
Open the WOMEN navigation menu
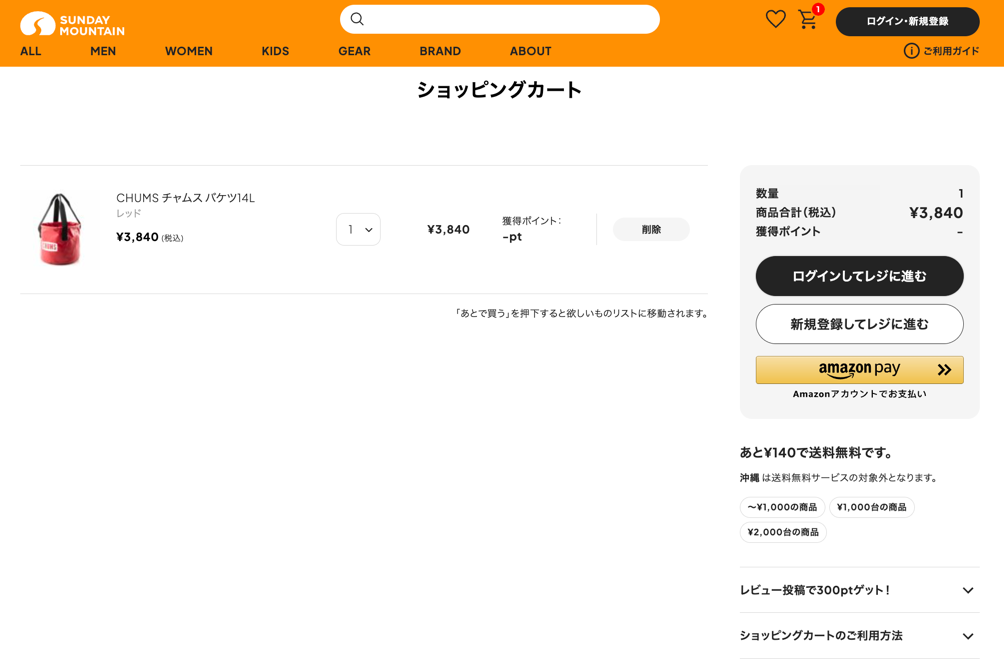188,51
